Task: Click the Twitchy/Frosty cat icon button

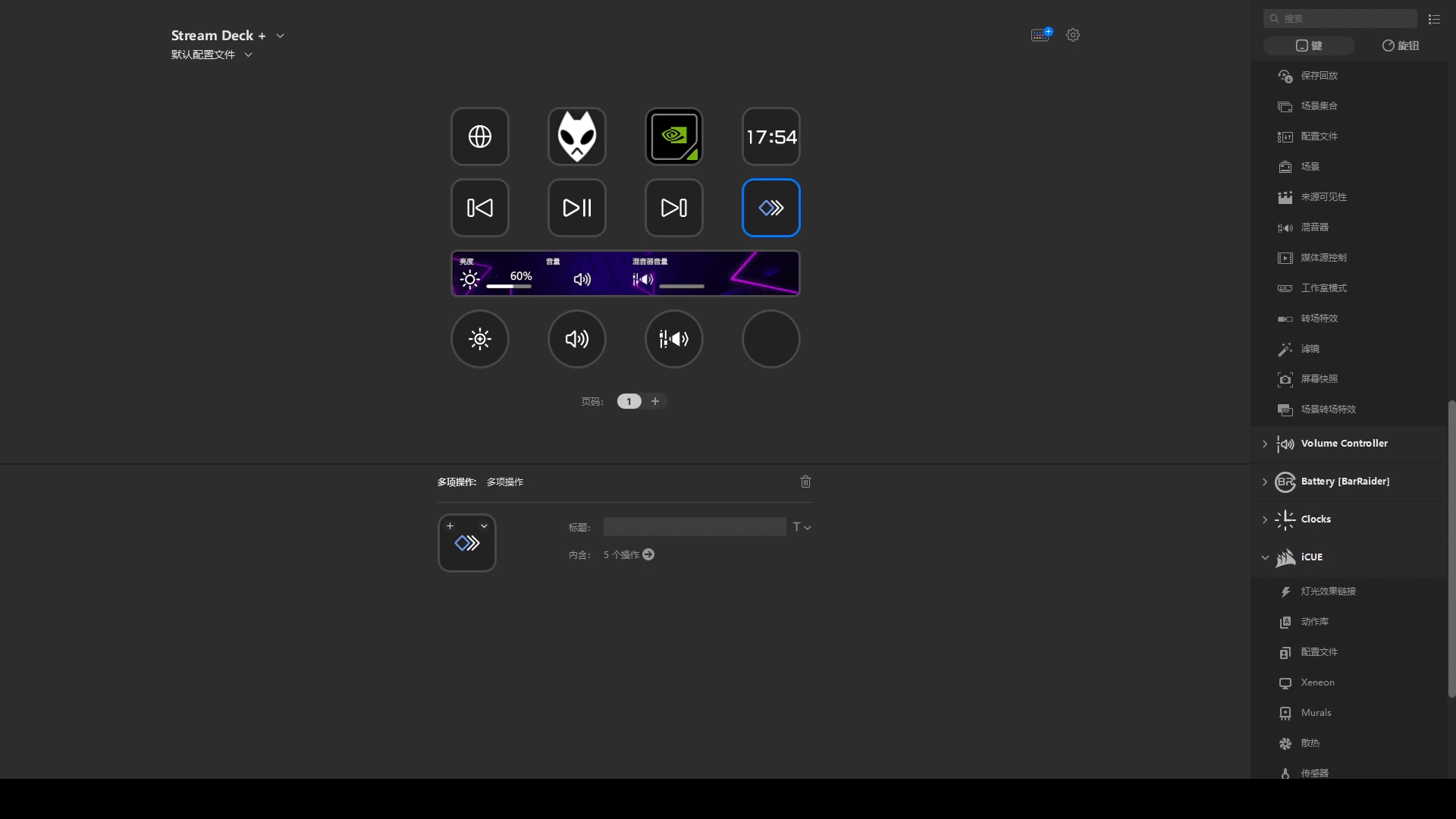Action: click(x=576, y=136)
